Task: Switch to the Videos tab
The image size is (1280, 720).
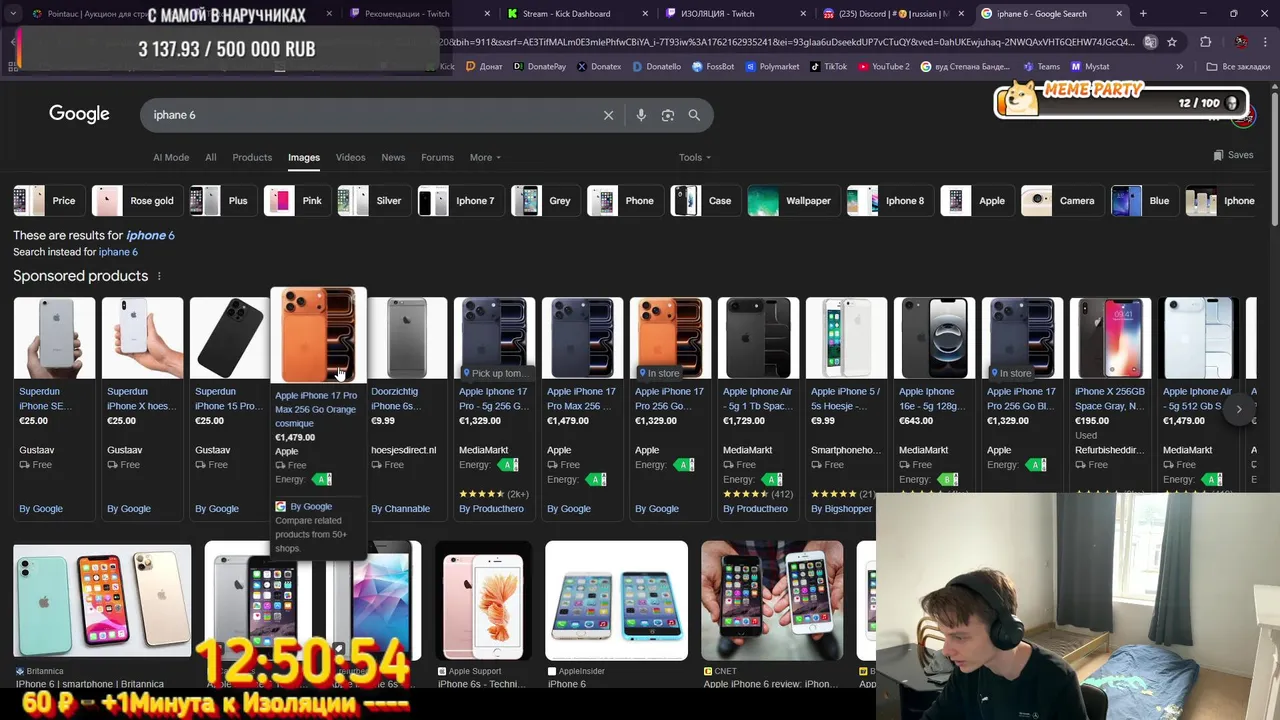Action: pyautogui.click(x=350, y=157)
